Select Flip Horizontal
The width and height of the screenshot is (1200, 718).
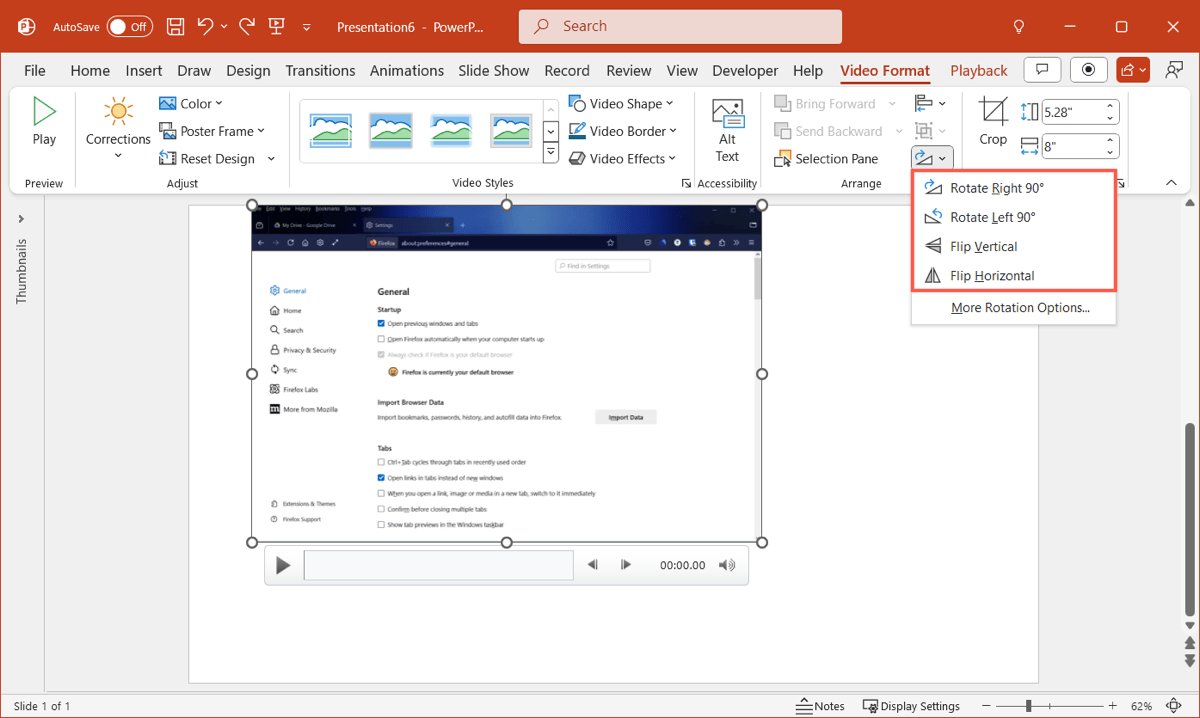click(1013, 275)
